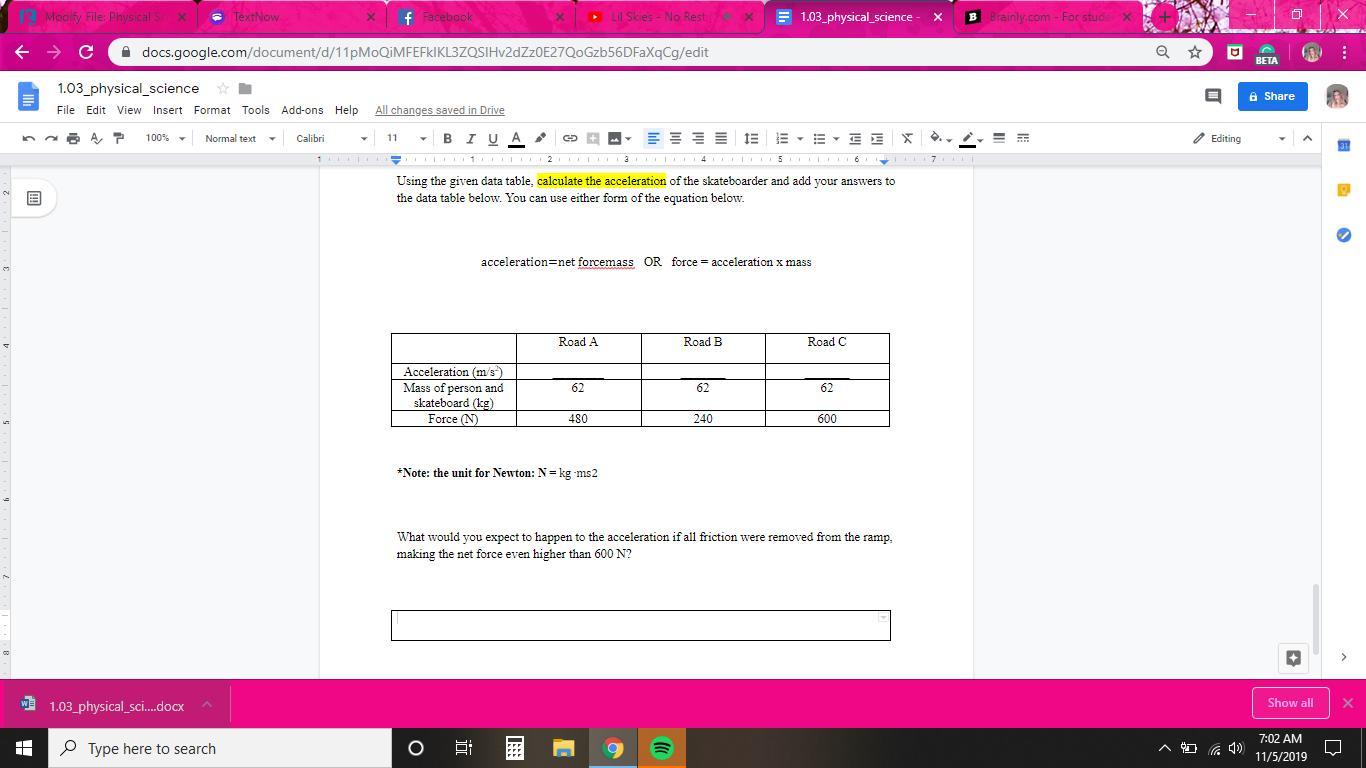Screen dimensions: 1366x768
Task: Print the document using the printer icon
Action: click(73, 138)
